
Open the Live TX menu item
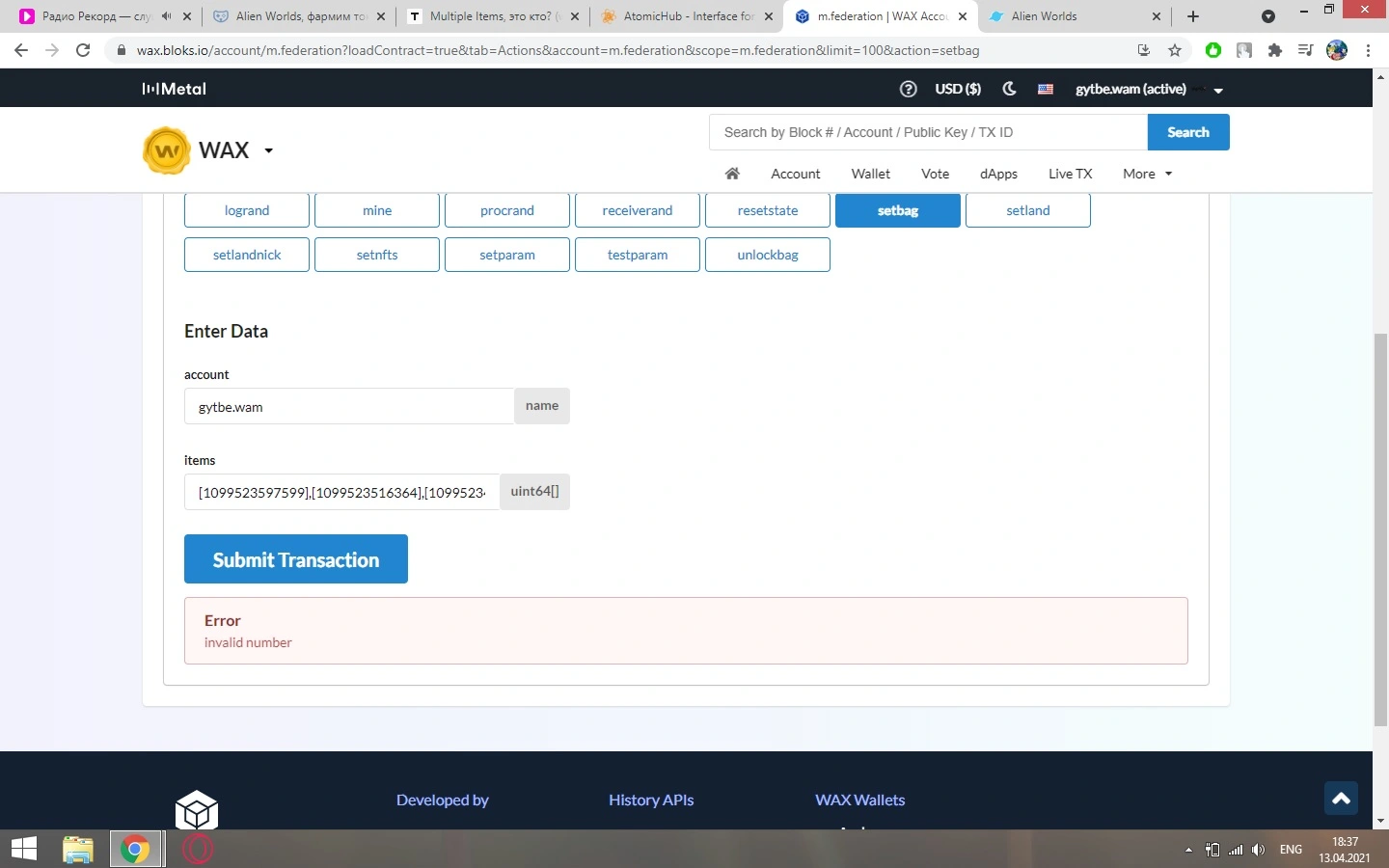click(x=1071, y=174)
